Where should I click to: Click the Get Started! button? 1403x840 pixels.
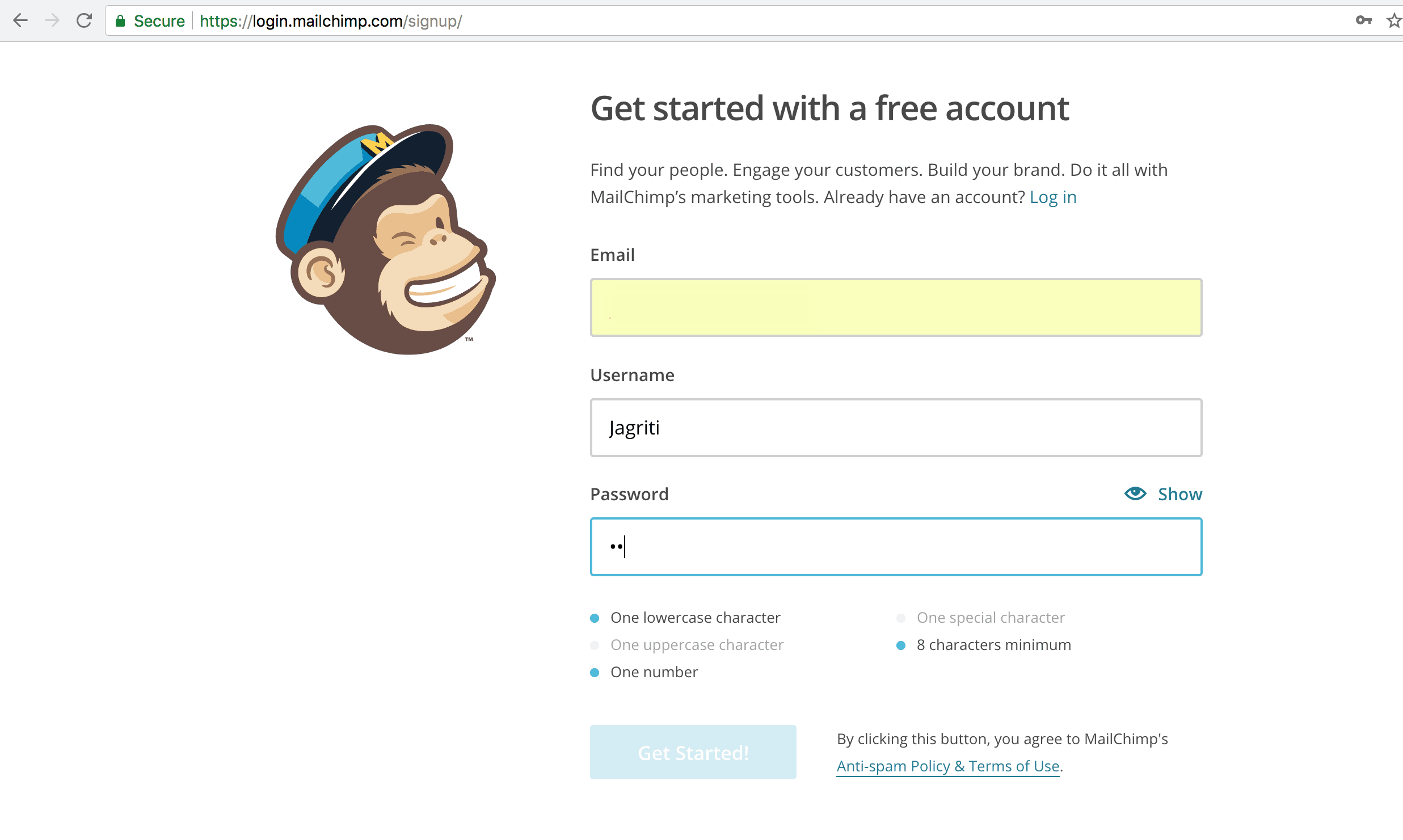coord(693,752)
